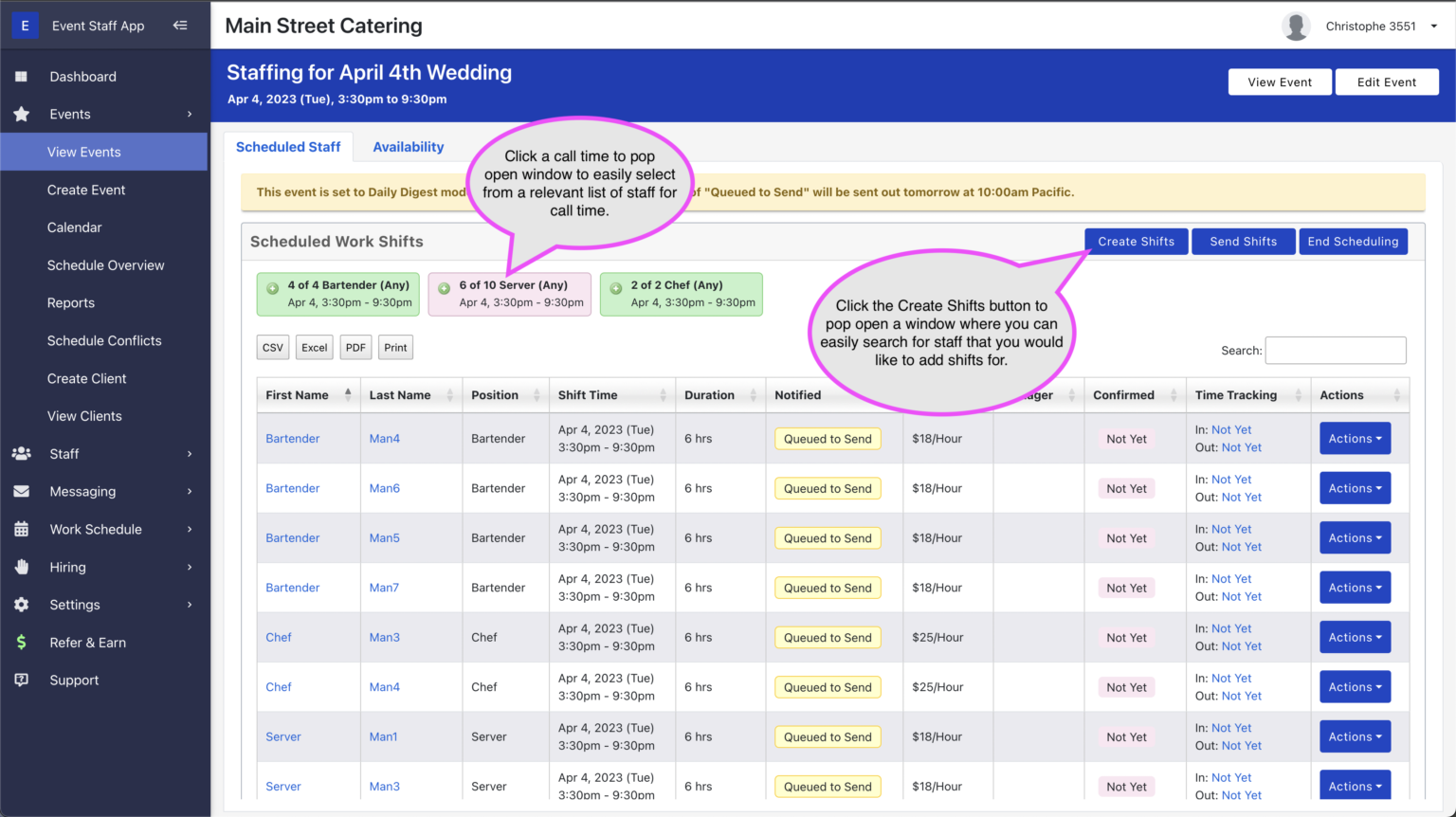Click the user avatar icon in the header
Screen dimensions: 1456x817
coord(1296,26)
